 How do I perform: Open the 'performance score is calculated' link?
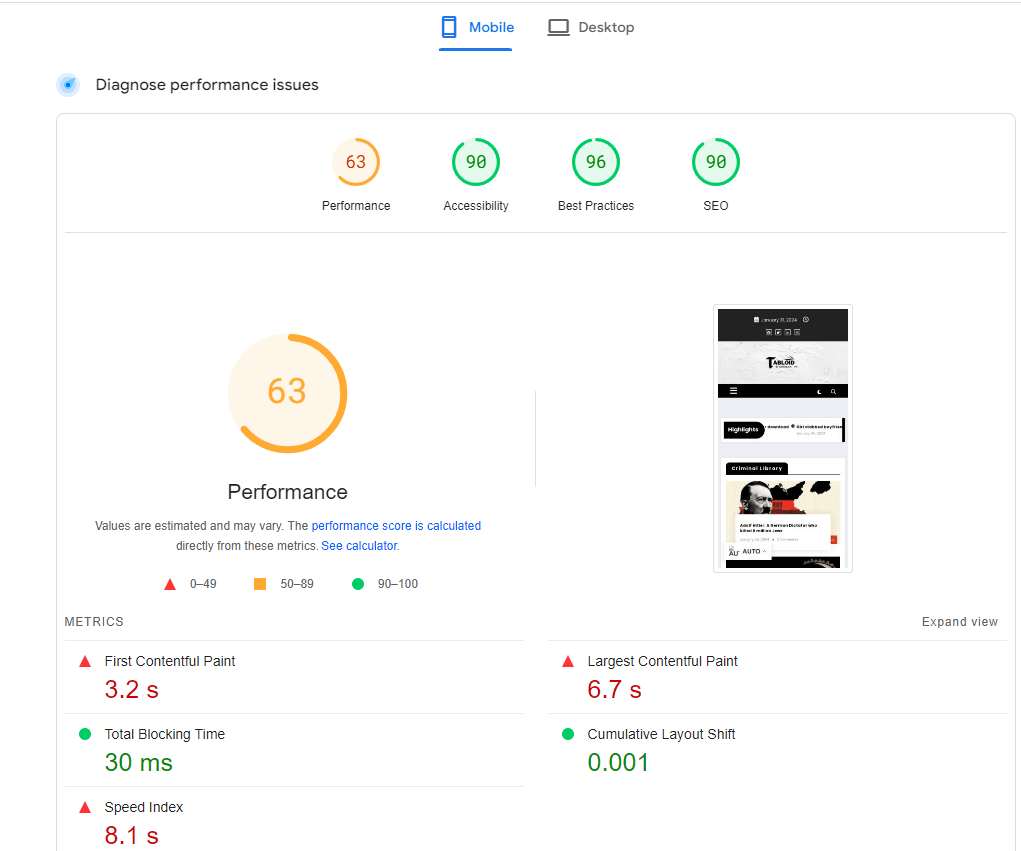[x=396, y=526]
